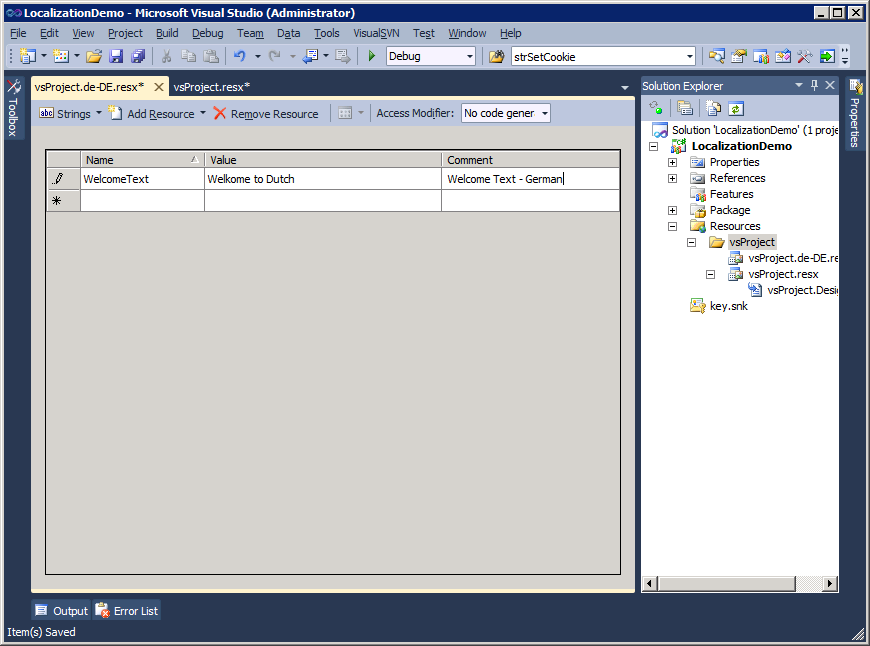Open the Properties Window toolbar icon
870x646 pixels.
(739, 56)
